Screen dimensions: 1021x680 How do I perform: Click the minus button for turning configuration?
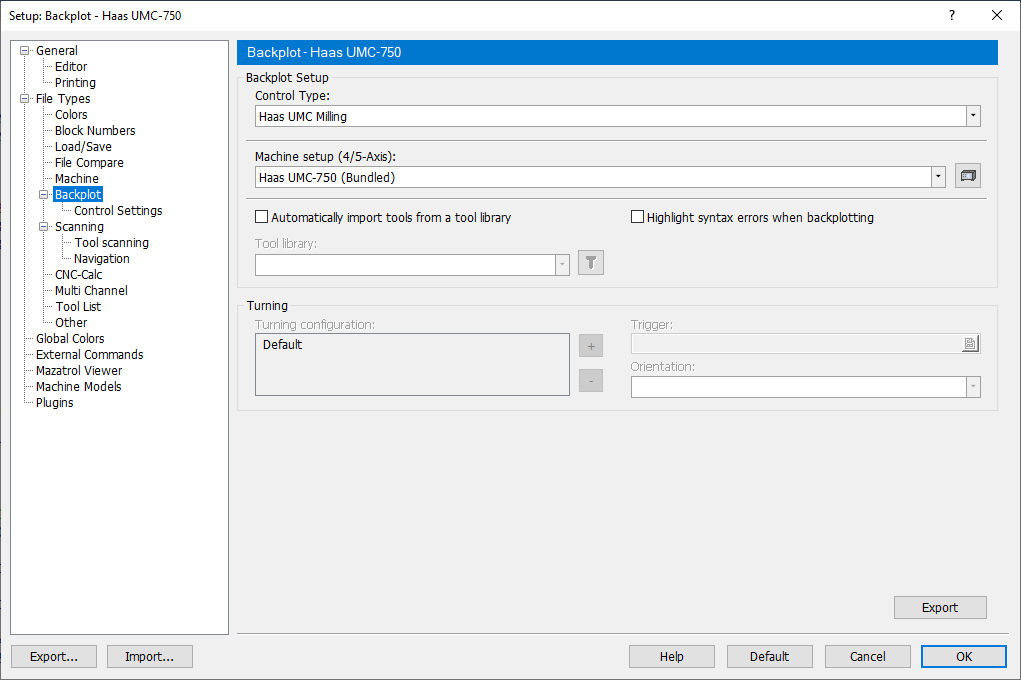(591, 380)
